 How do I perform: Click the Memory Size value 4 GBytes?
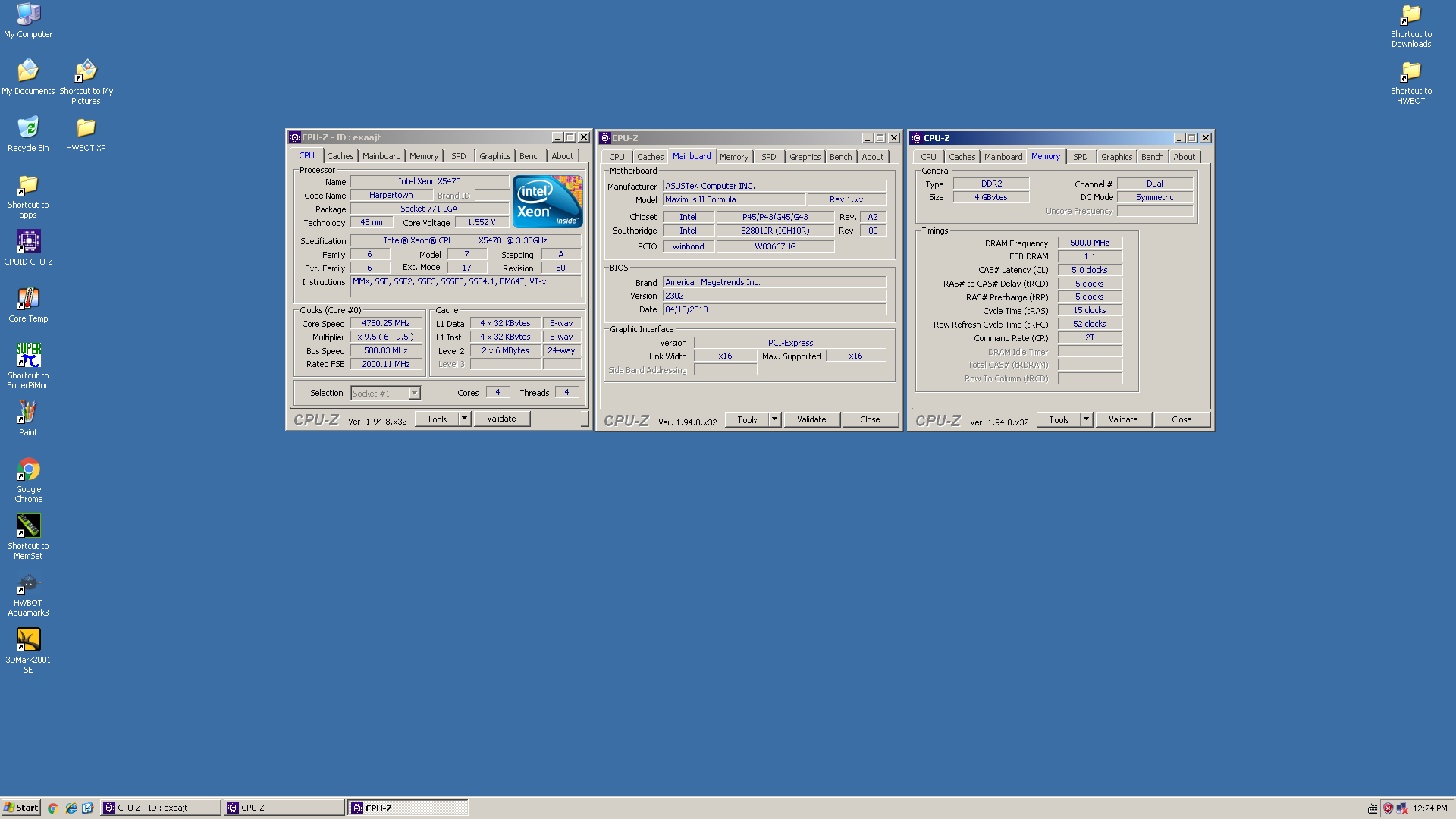pos(991,197)
